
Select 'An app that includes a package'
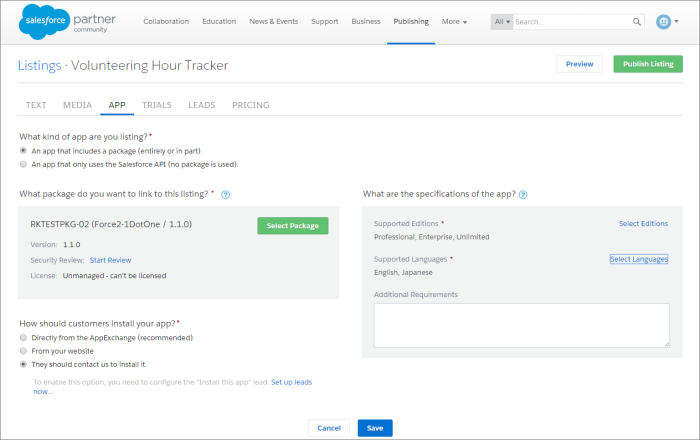[x=23, y=151]
